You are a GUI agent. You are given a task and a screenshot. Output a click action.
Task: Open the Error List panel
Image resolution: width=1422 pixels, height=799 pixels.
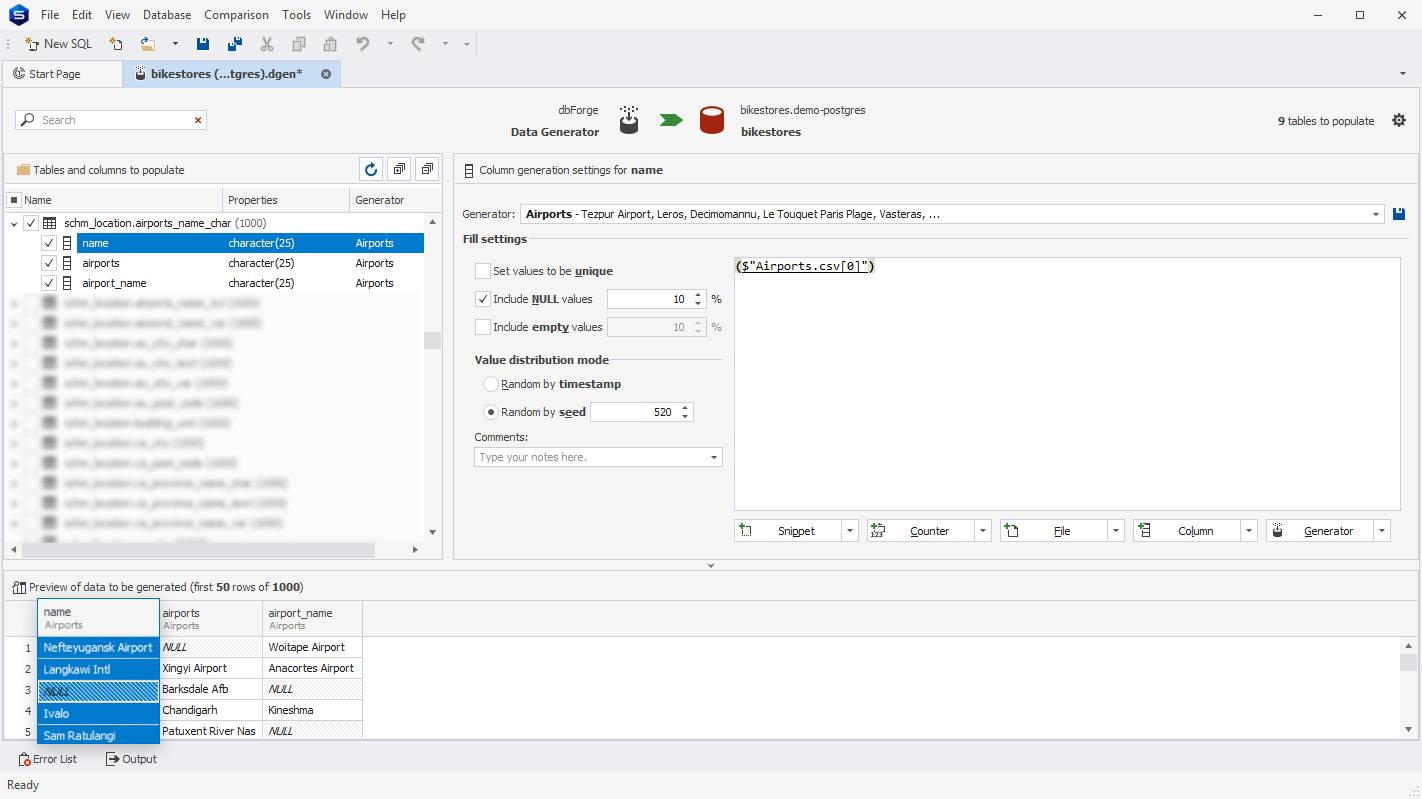pyautogui.click(x=48, y=759)
